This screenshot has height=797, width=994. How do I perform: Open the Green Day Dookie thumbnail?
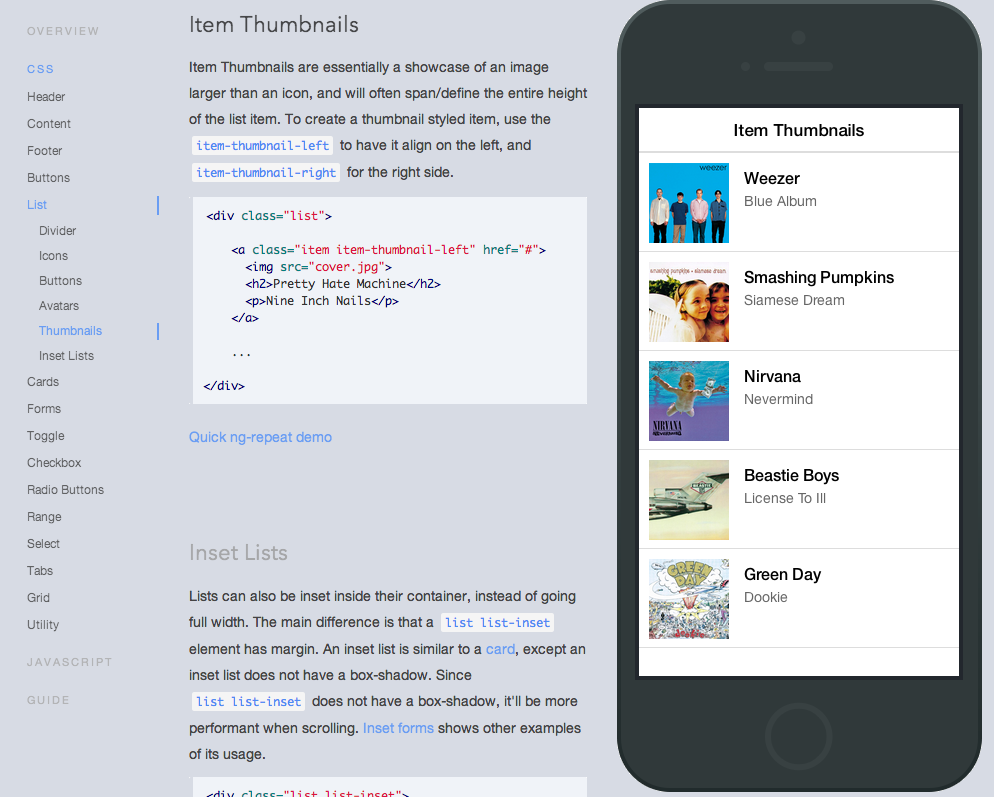tap(688, 598)
